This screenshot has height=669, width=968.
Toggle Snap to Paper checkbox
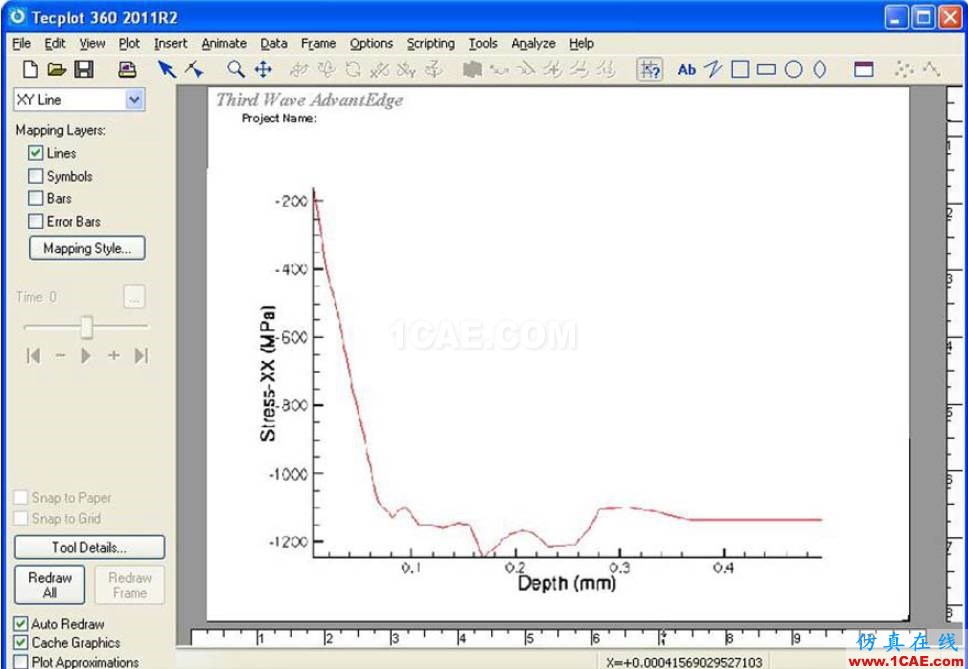[21, 497]
